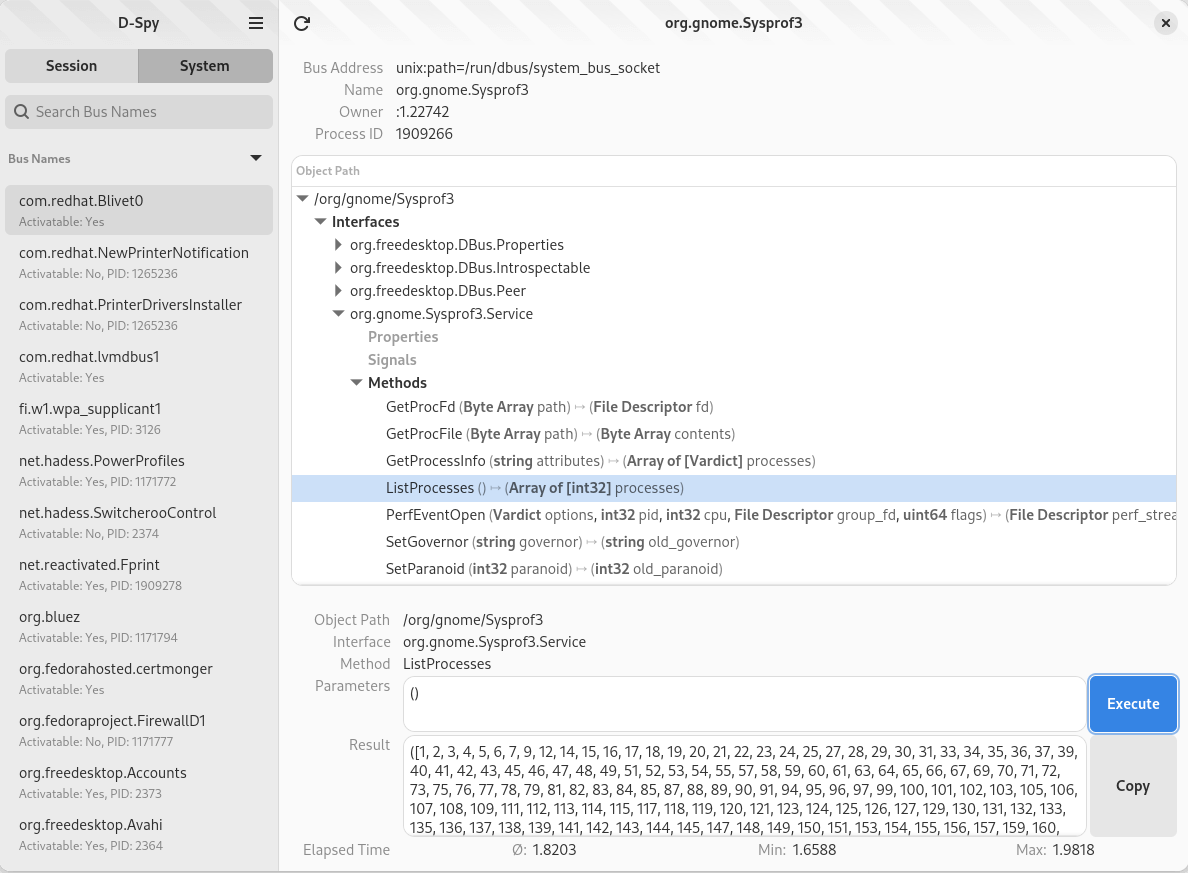Select org.bluez bus name
The height and width of the screenshot is (873, 1188).
point(139,627)
